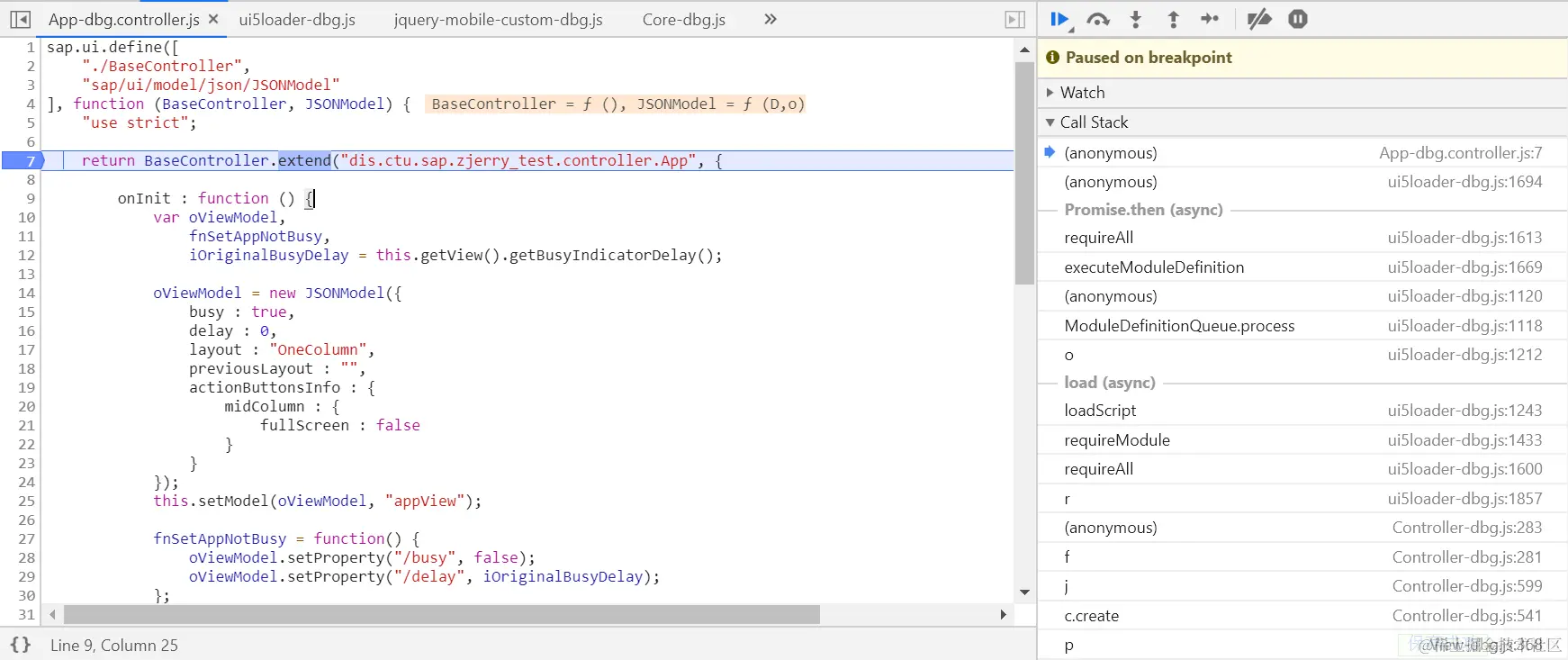Switch to jquery-mobile-custom-dbg.js tab
This screenshot has height=660, width=1568.
click(x=498, y=19)
